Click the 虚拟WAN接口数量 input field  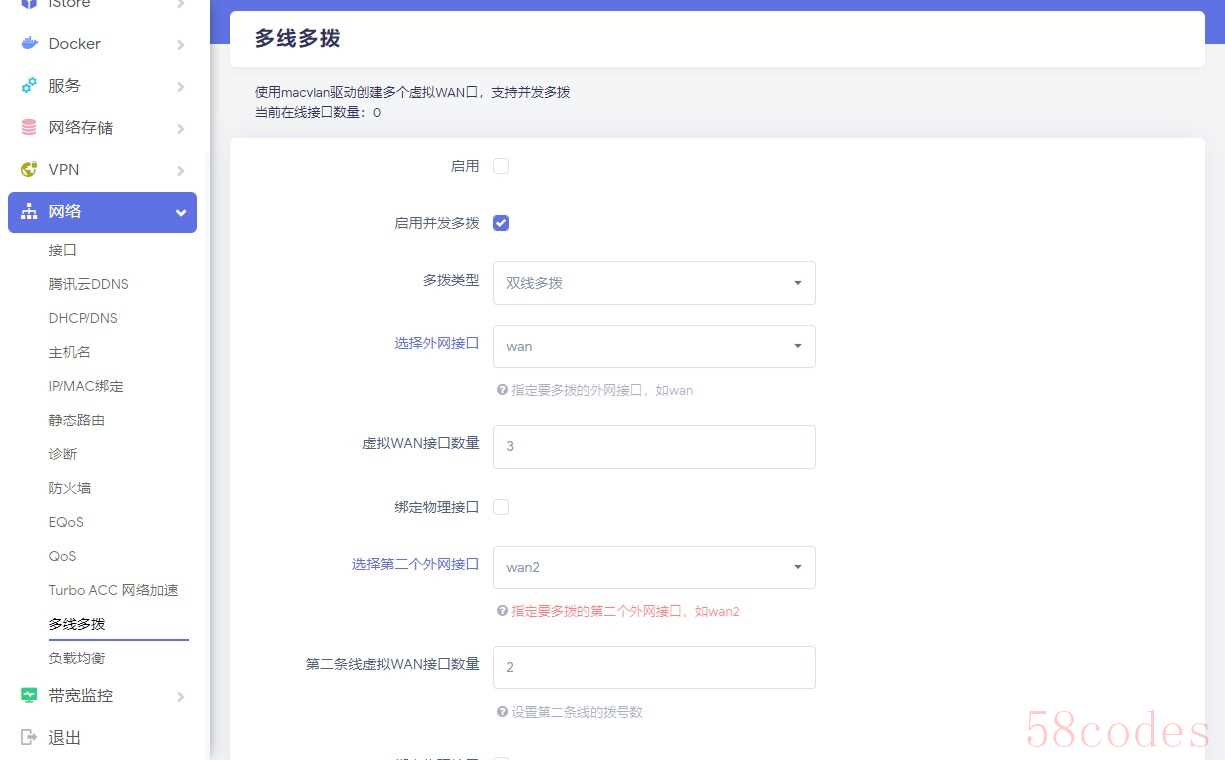coord(654,447)
